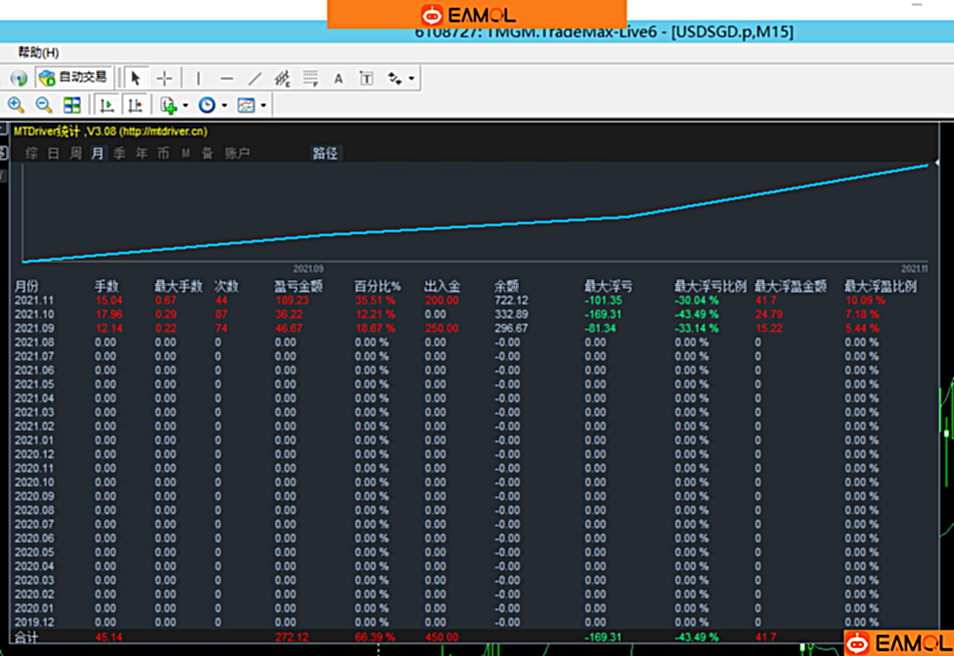This screenshot has height=656, width=954.
Task: Expand the arrows tool dropdown arrow
Action: tap(411, 79)
